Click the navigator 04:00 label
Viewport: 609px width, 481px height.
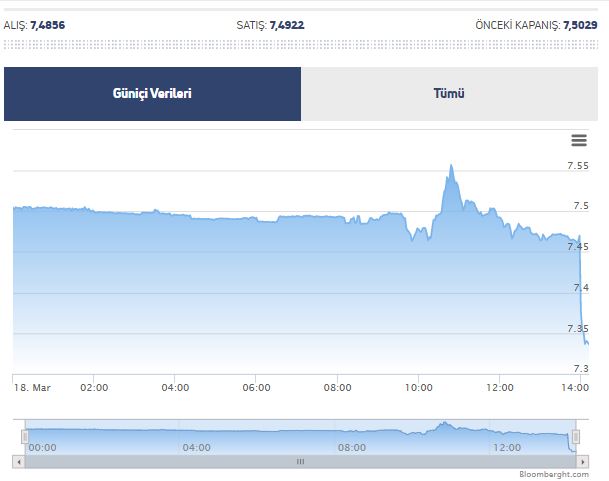[x=197, y=448]
